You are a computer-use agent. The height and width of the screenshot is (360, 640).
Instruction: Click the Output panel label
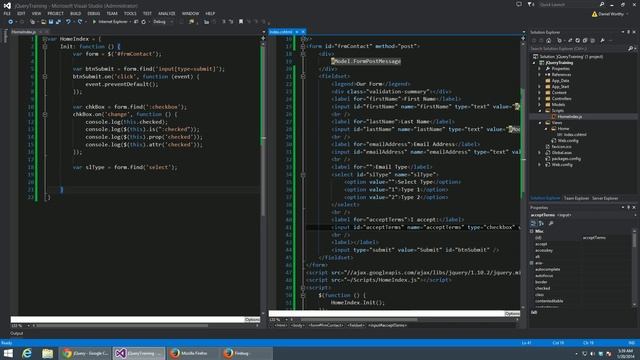tap(16, 333)
